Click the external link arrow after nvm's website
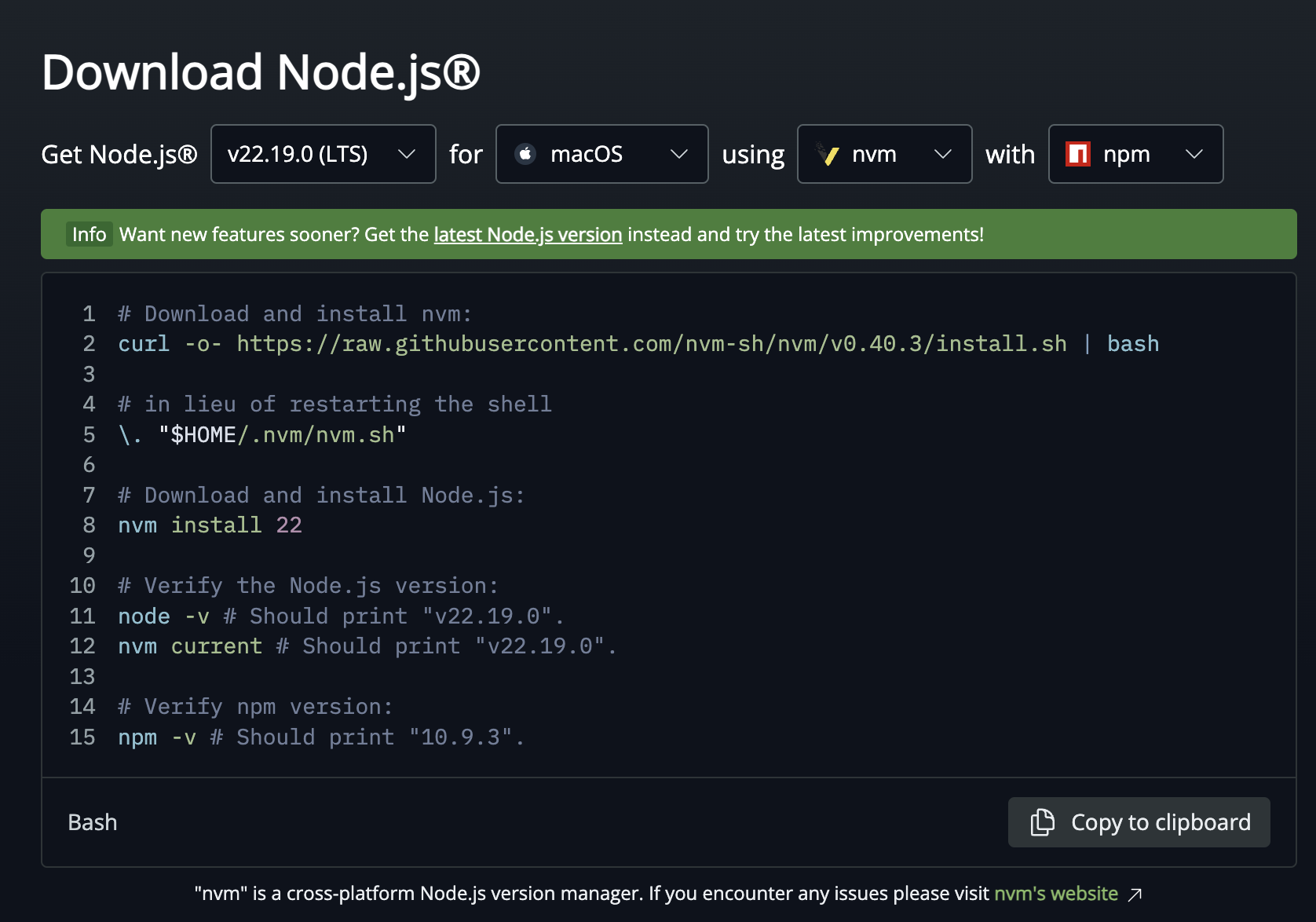1316x922 pixels. tap(1135, 895)
